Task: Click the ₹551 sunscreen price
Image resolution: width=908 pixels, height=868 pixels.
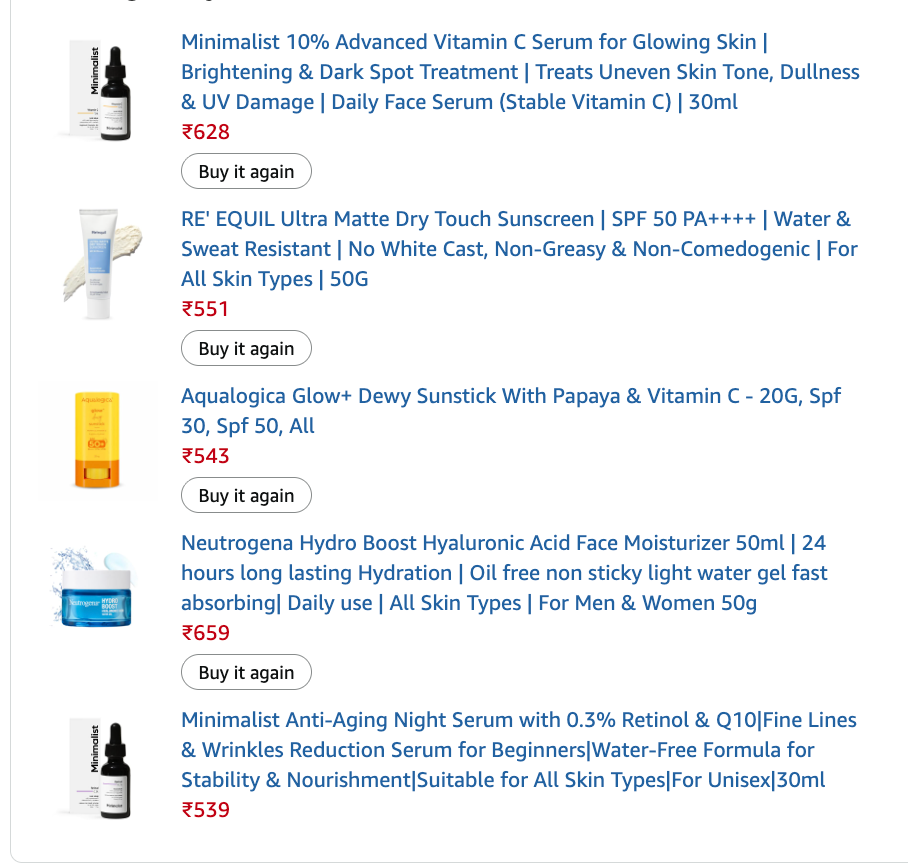Action: coord(206,309)
